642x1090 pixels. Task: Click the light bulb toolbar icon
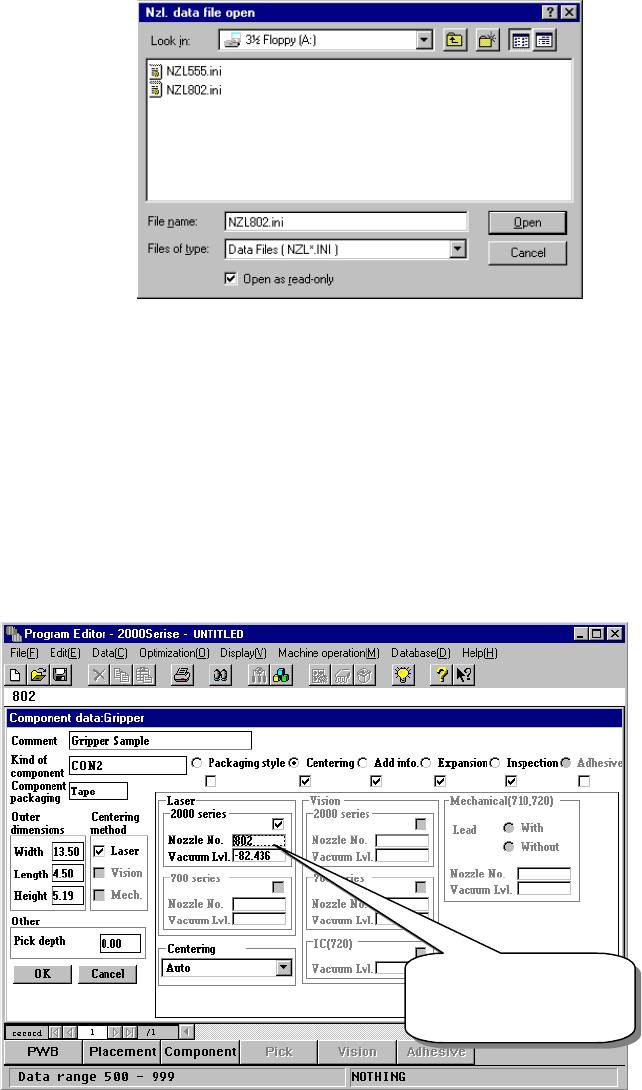pos(404,675)
